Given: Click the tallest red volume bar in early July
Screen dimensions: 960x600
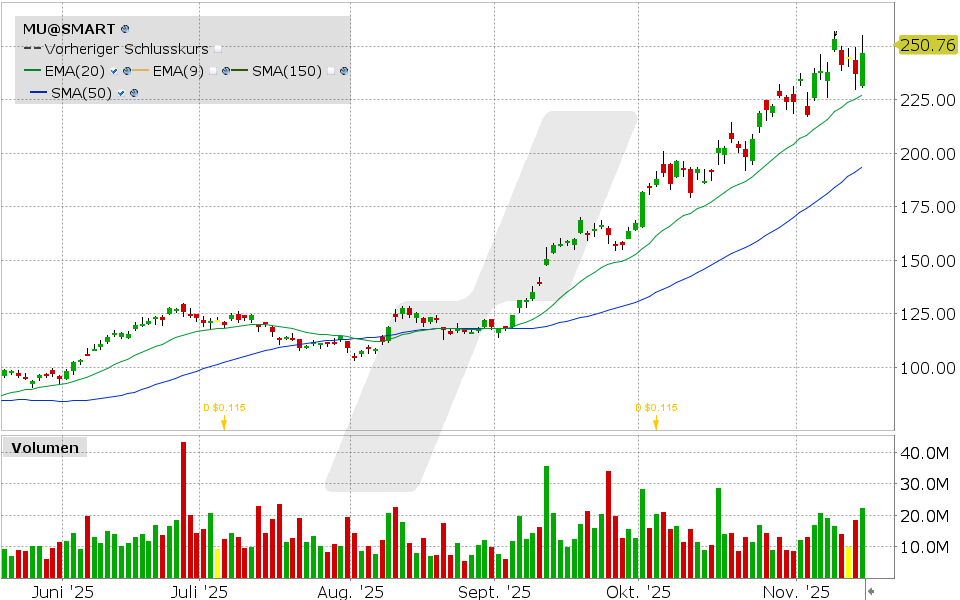Looking at the screenshot, I should pyautogui.click(x=182, y=510).
